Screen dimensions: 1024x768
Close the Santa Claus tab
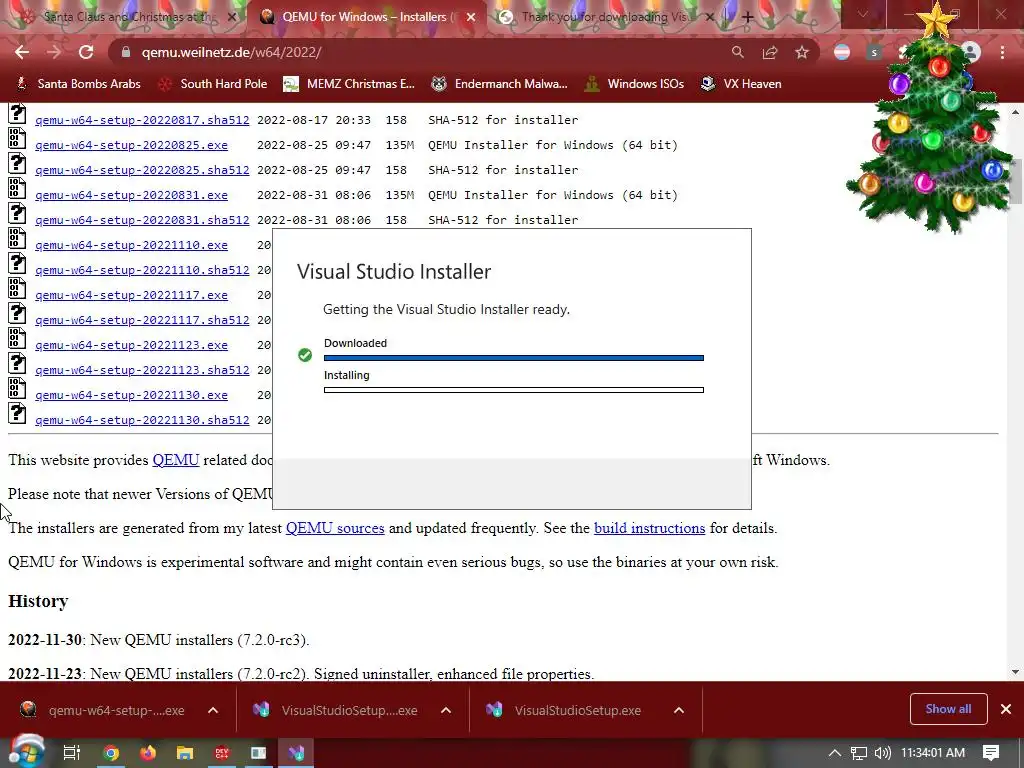click(232, 17)
